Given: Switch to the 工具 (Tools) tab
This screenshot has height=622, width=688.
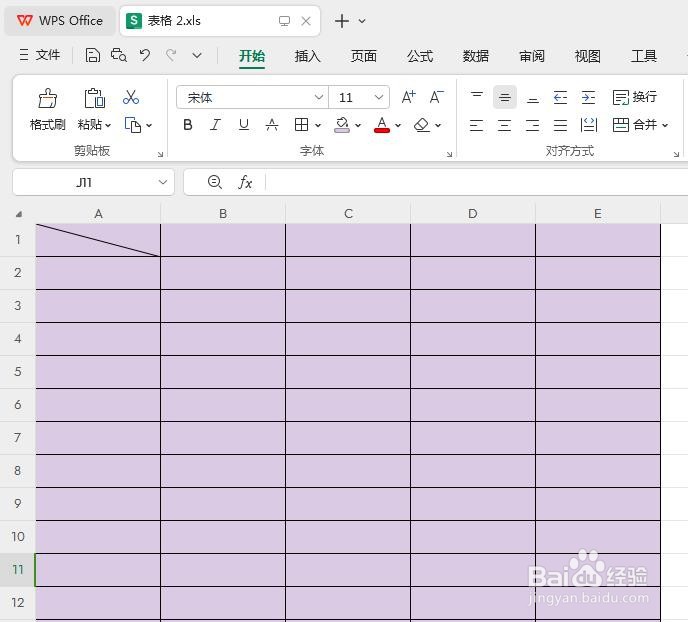Looking at the screenshot, I should [644, 56].
